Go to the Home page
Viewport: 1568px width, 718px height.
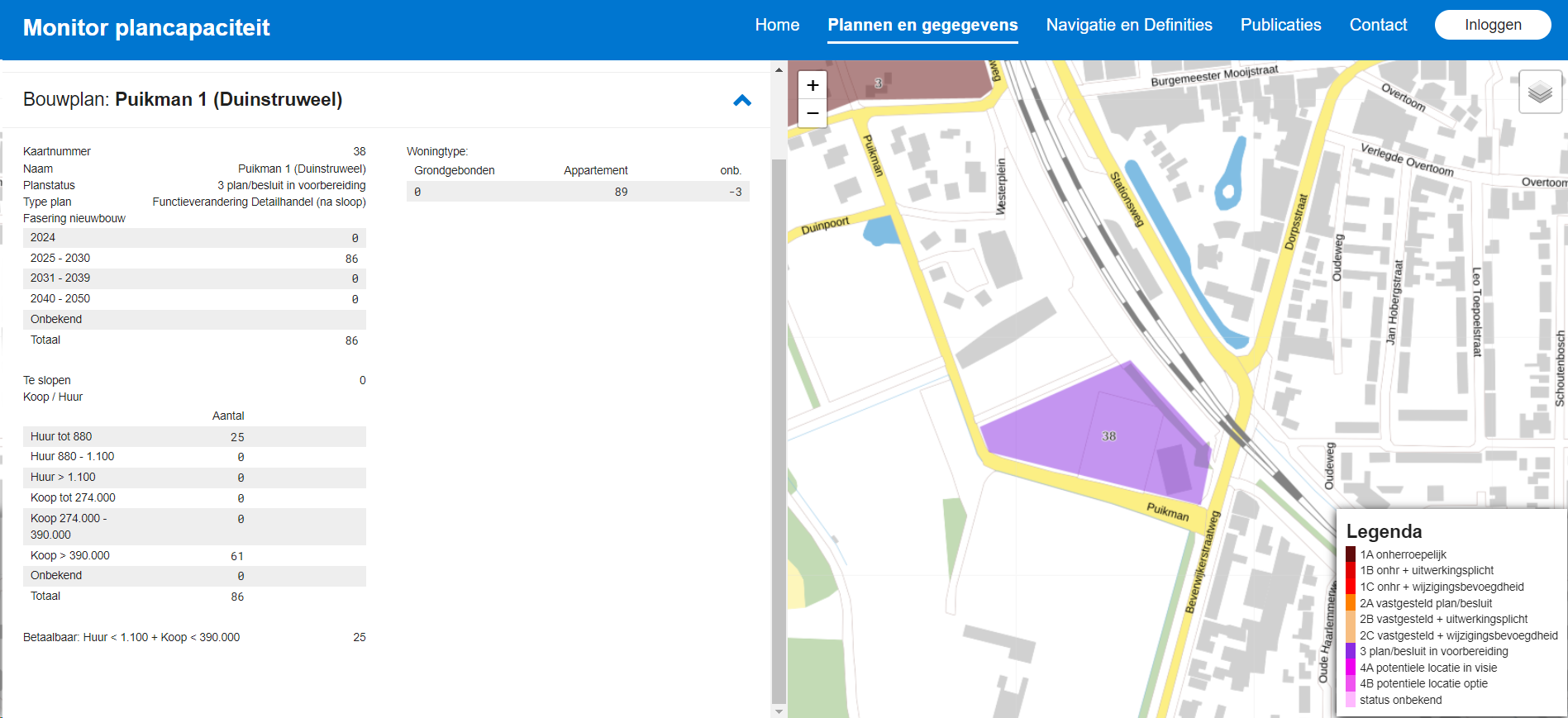(x=777, y=25)
